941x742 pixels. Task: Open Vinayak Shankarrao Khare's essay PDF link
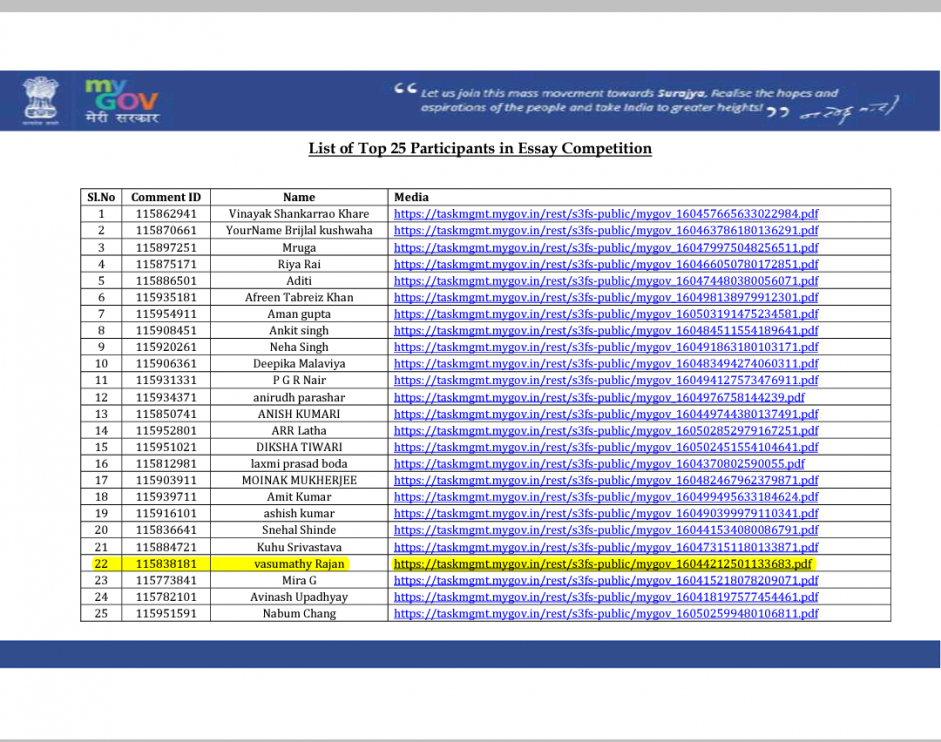point(605,214)
